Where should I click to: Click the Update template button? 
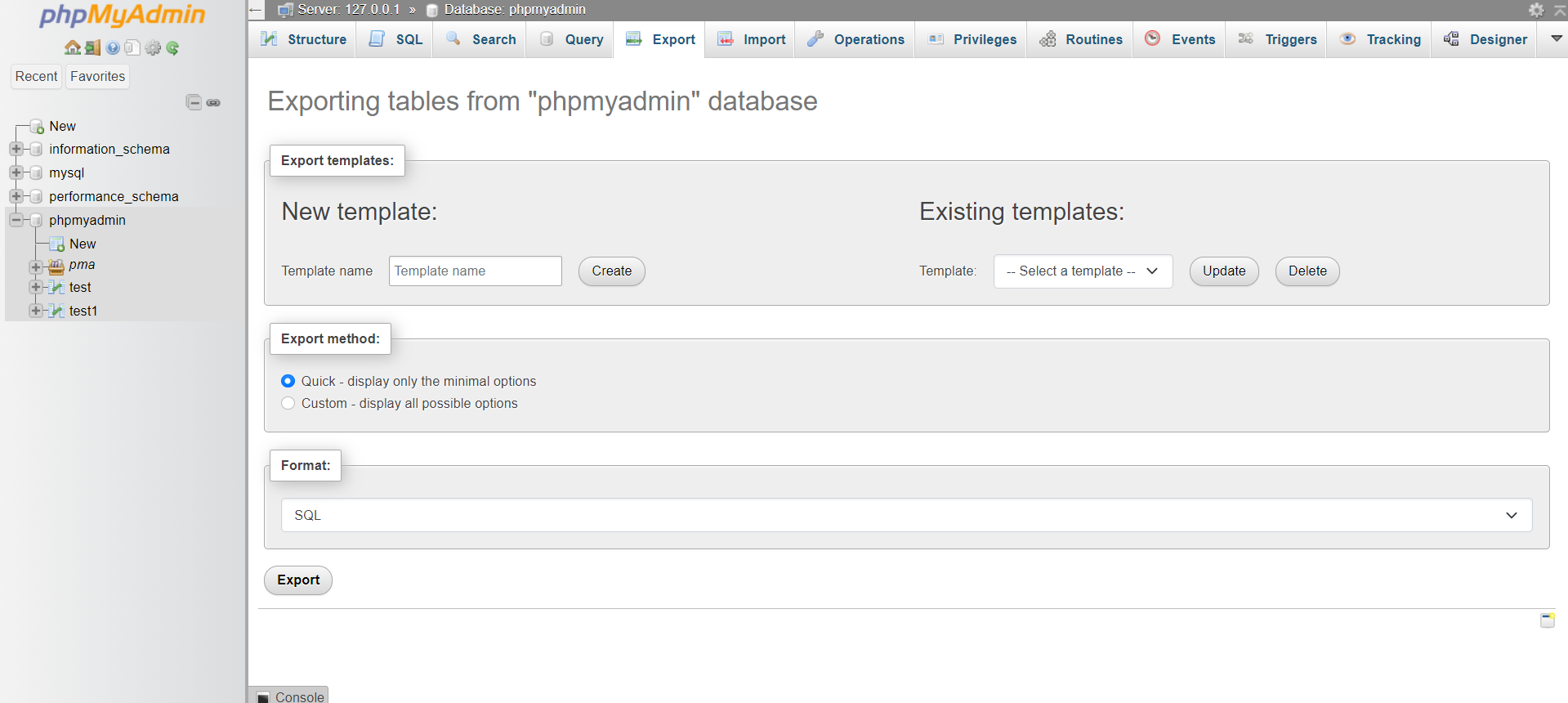click(x=1224, y=271)
